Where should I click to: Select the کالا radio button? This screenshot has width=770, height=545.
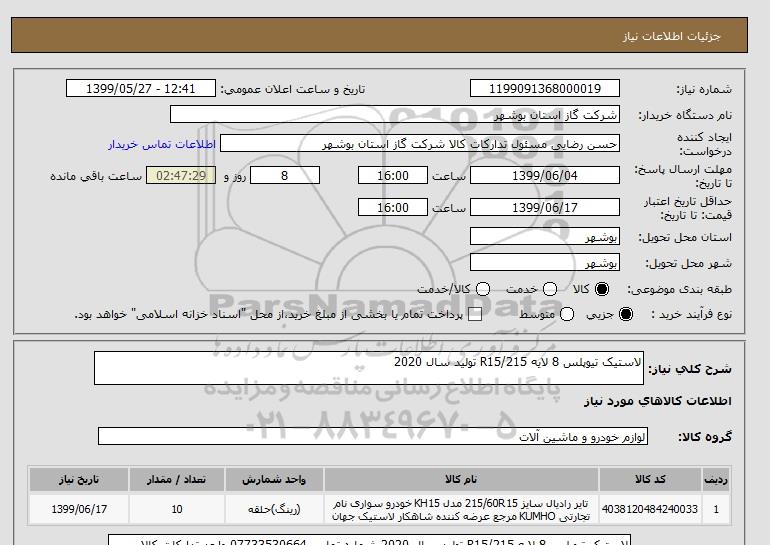point(602,289)
